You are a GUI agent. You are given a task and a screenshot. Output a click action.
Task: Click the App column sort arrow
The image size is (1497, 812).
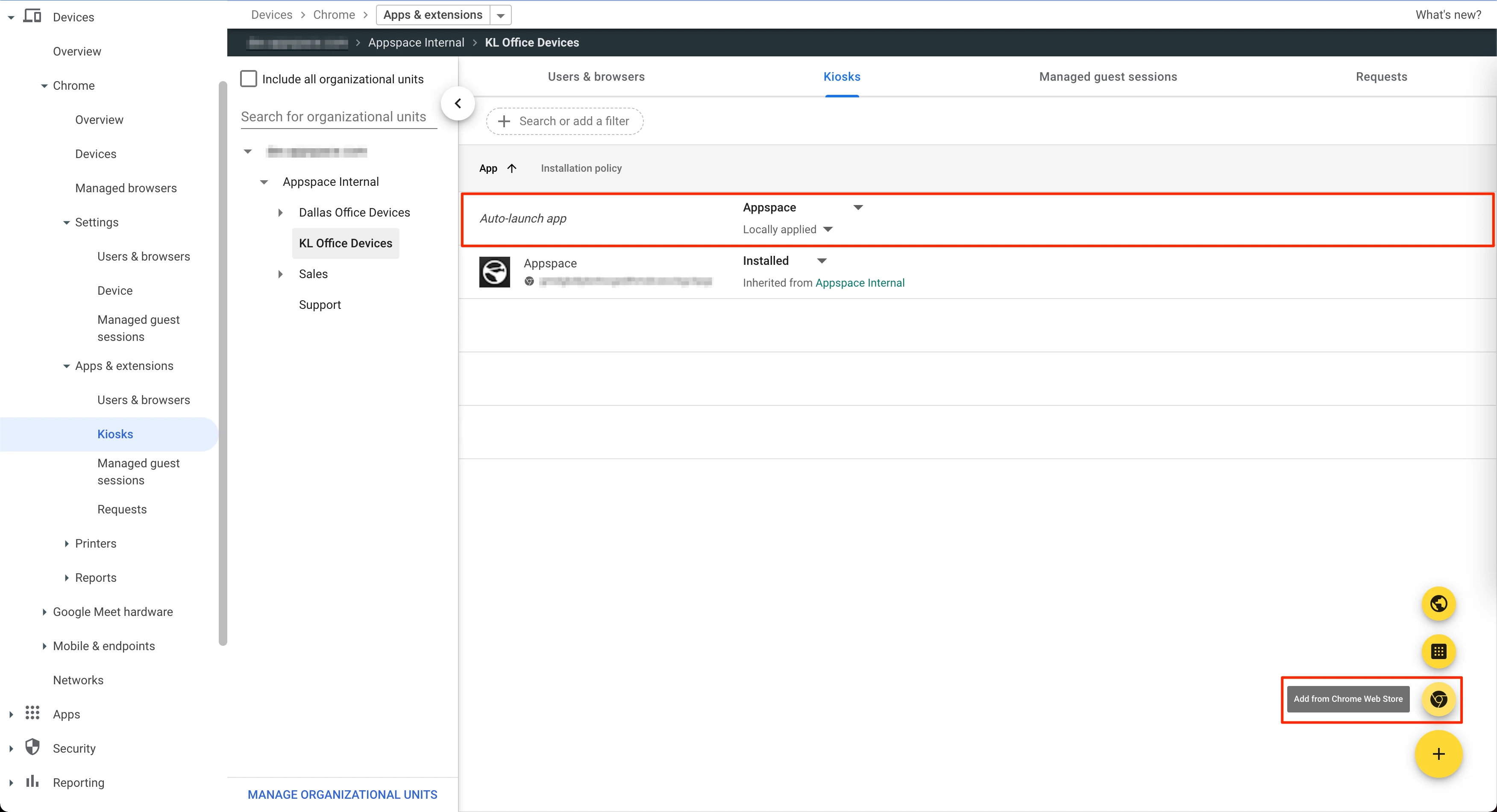(x=512, y=168)
